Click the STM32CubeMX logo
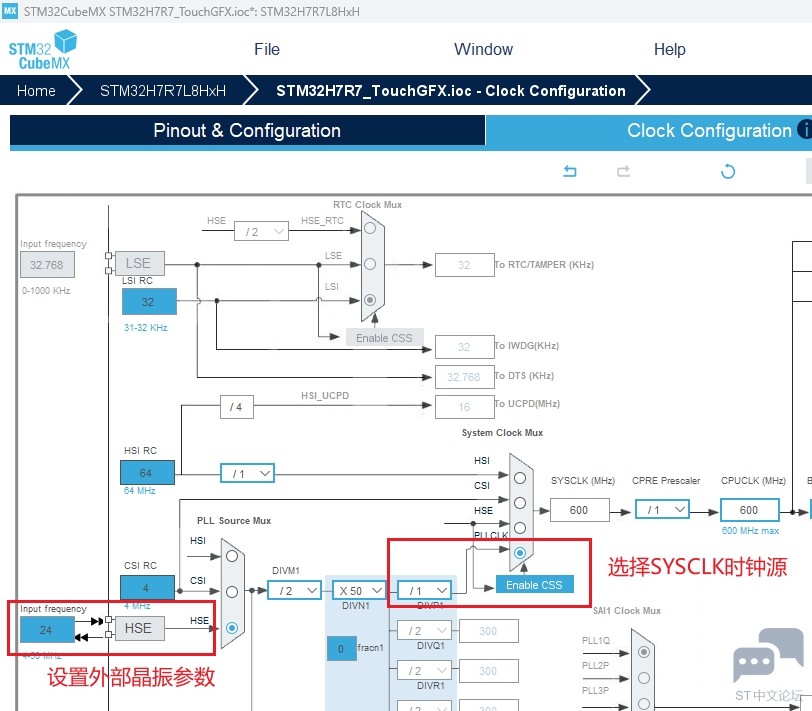Screen dimensions: 812x711 tap(42, 50)
